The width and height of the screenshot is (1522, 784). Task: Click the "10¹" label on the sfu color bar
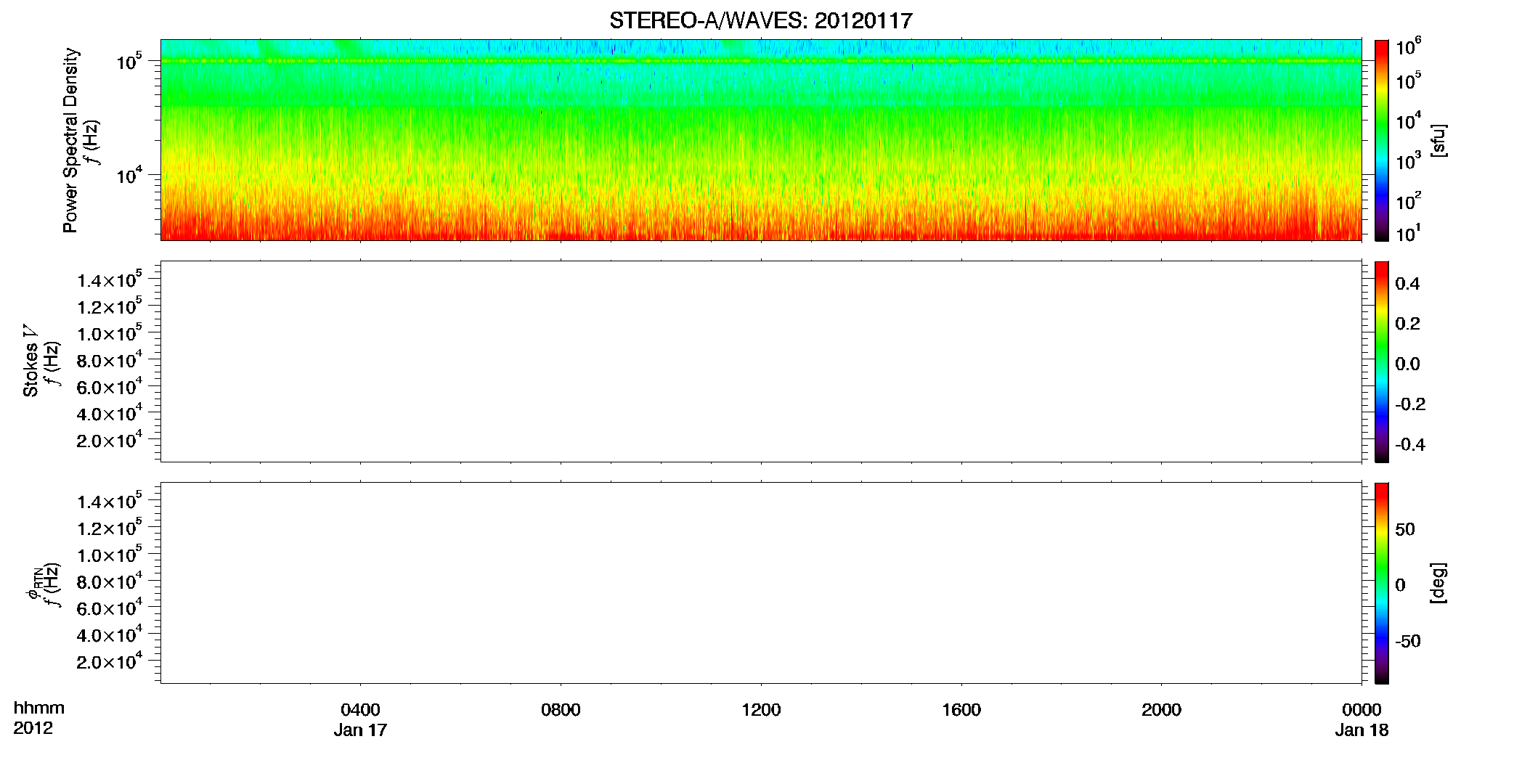(1409, 234)
